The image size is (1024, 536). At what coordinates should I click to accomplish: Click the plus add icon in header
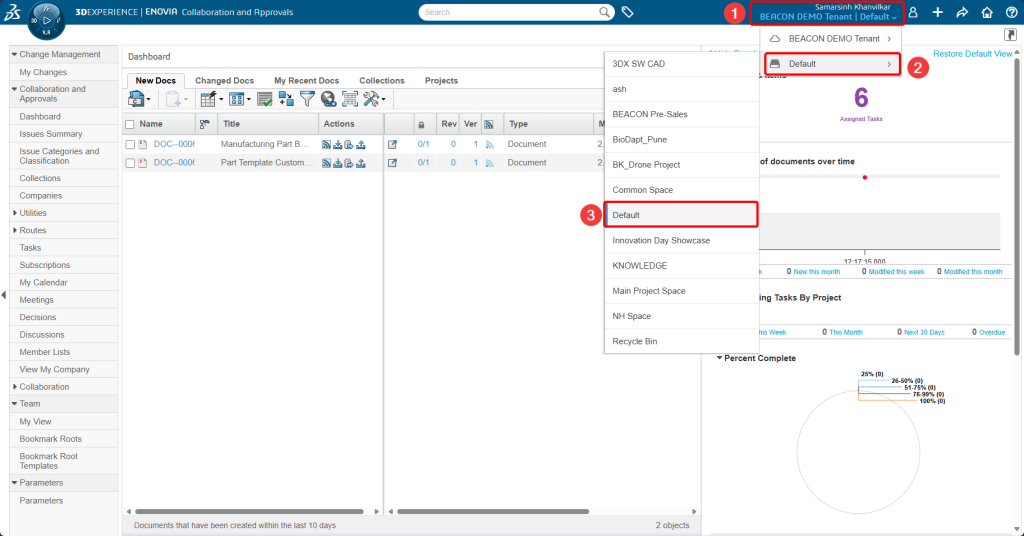point(937,12)
